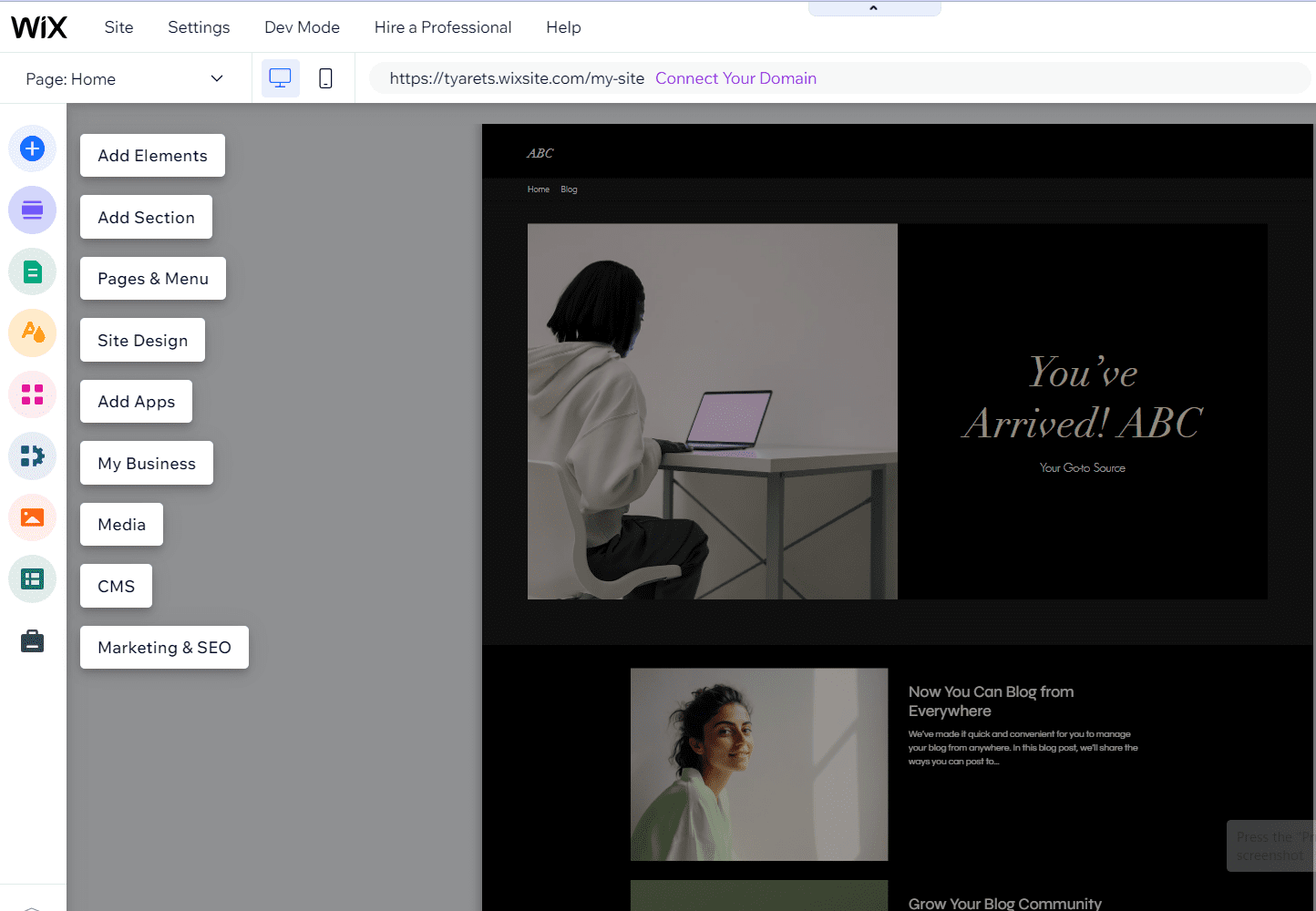This screenshot has width=1316, height=911.
Task: Switch to desktop view
Action: [280, 78]
